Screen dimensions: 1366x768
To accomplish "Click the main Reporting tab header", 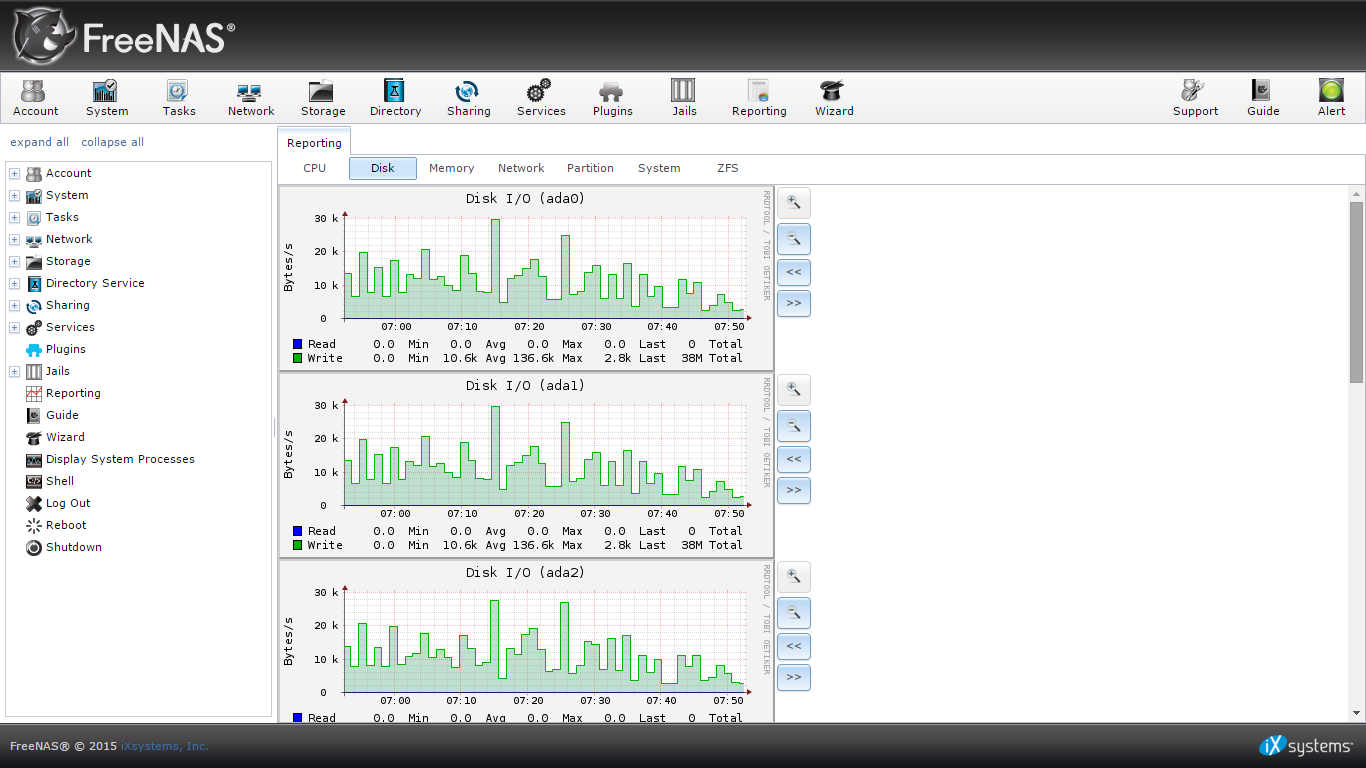I will [314, 143].
